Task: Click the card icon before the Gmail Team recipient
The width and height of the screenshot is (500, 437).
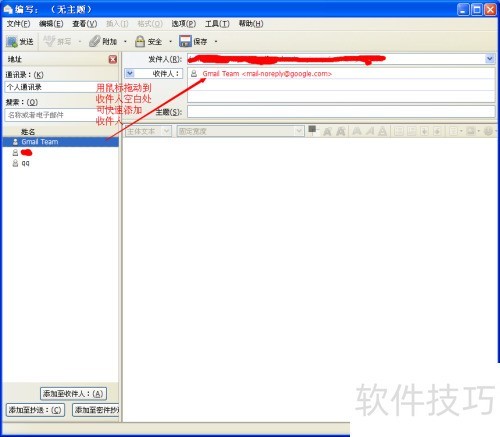Action: 194,74
